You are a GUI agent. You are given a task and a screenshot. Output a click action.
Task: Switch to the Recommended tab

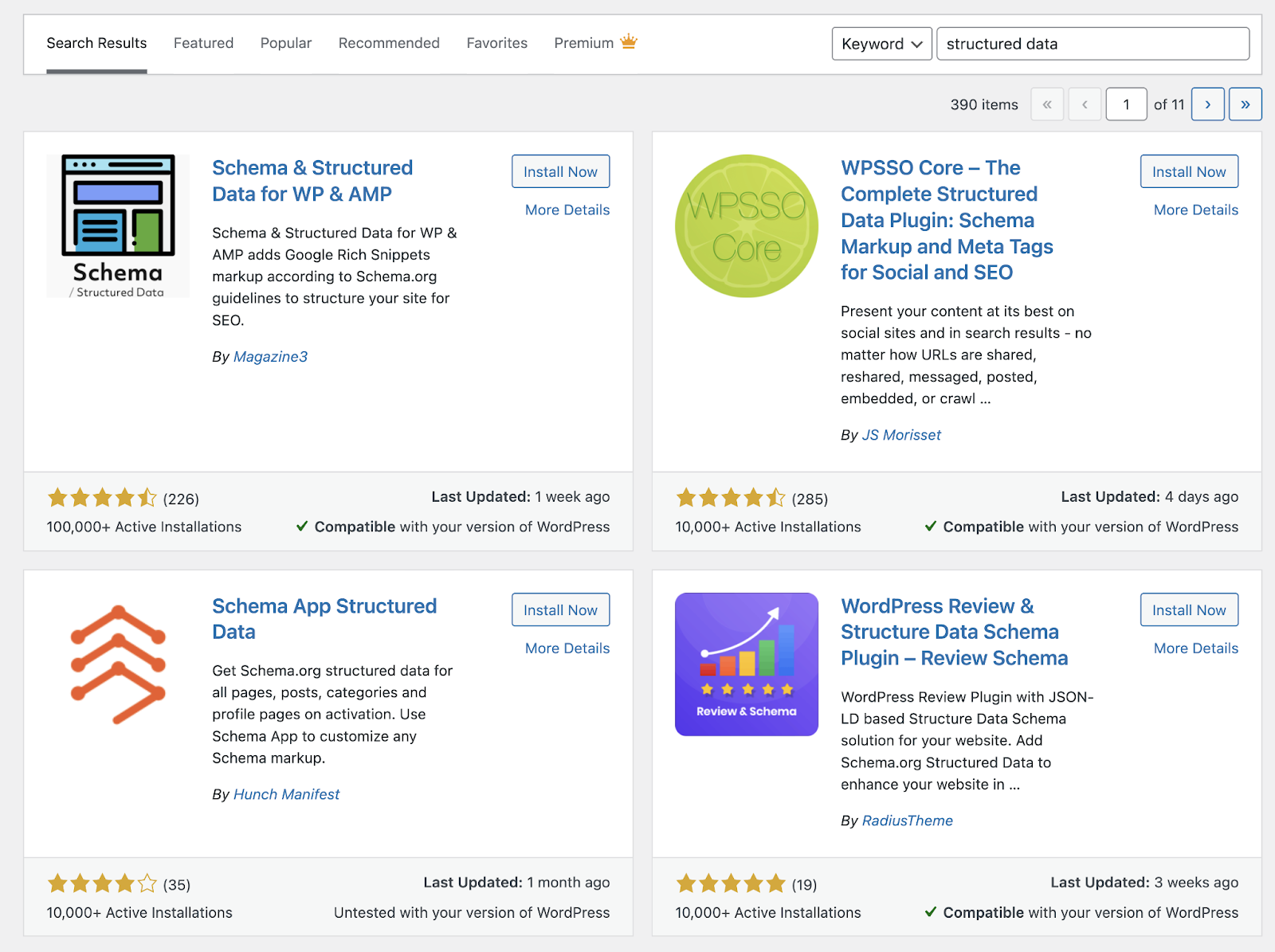[x=389, y=43]
